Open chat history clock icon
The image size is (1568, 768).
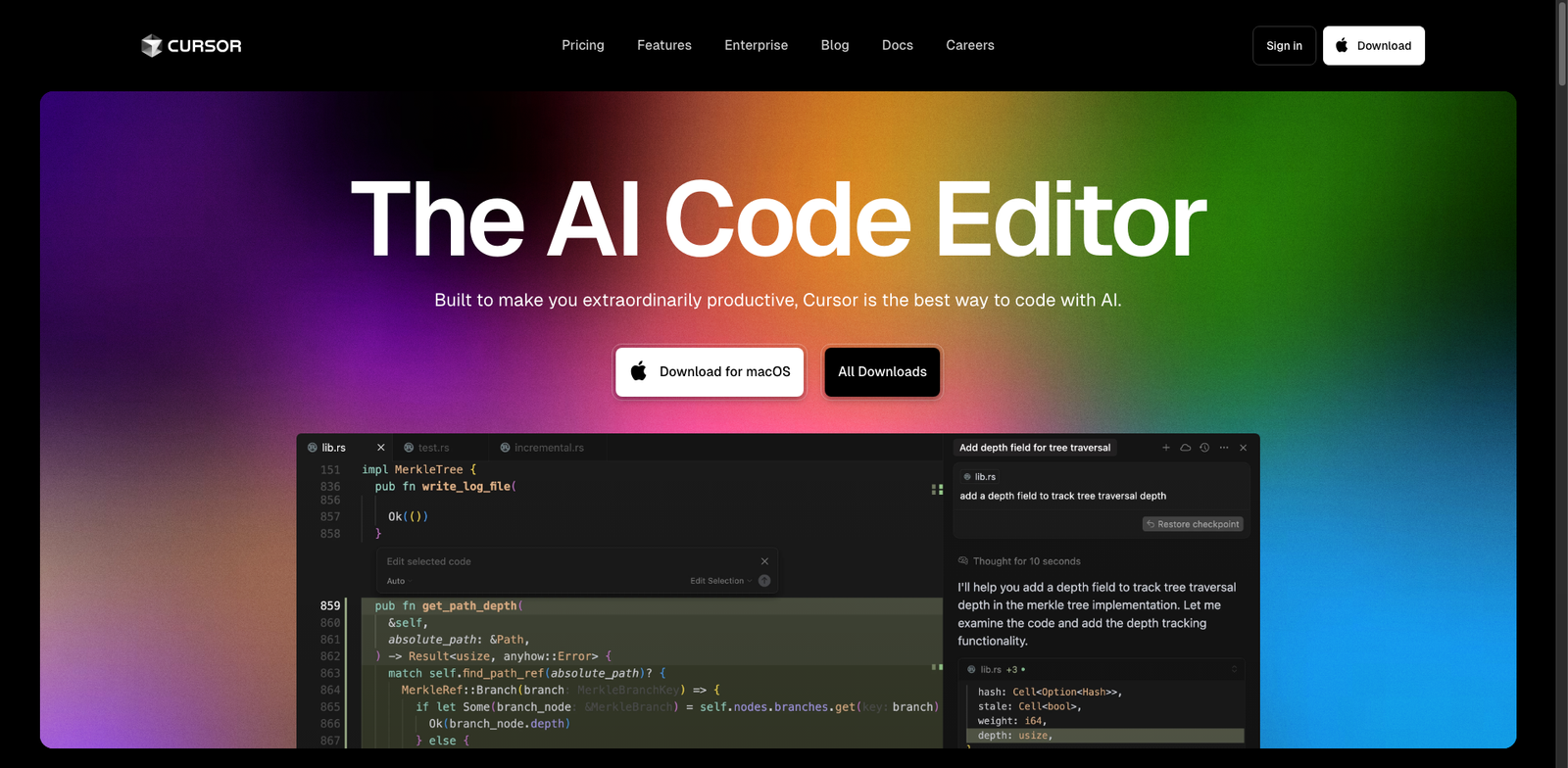pyautogui.click(x=1204, y=448)
